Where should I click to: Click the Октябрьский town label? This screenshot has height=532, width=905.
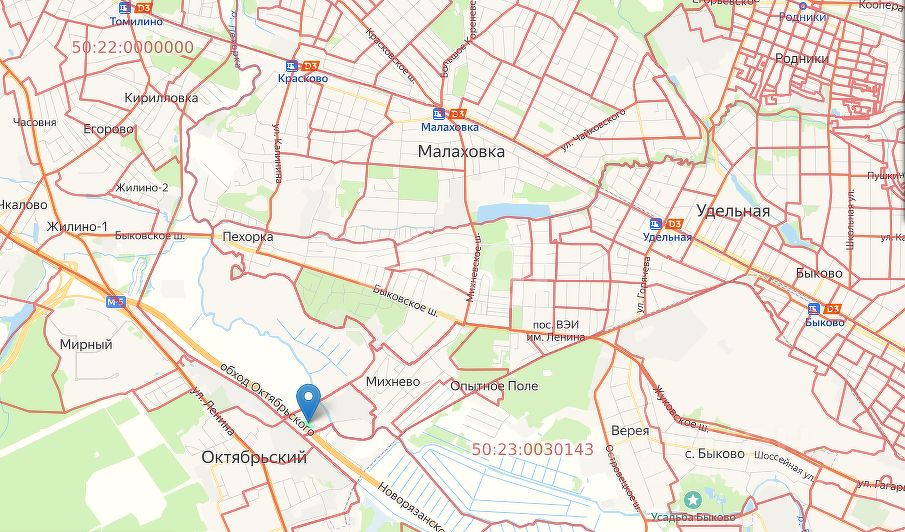(254, 458)
